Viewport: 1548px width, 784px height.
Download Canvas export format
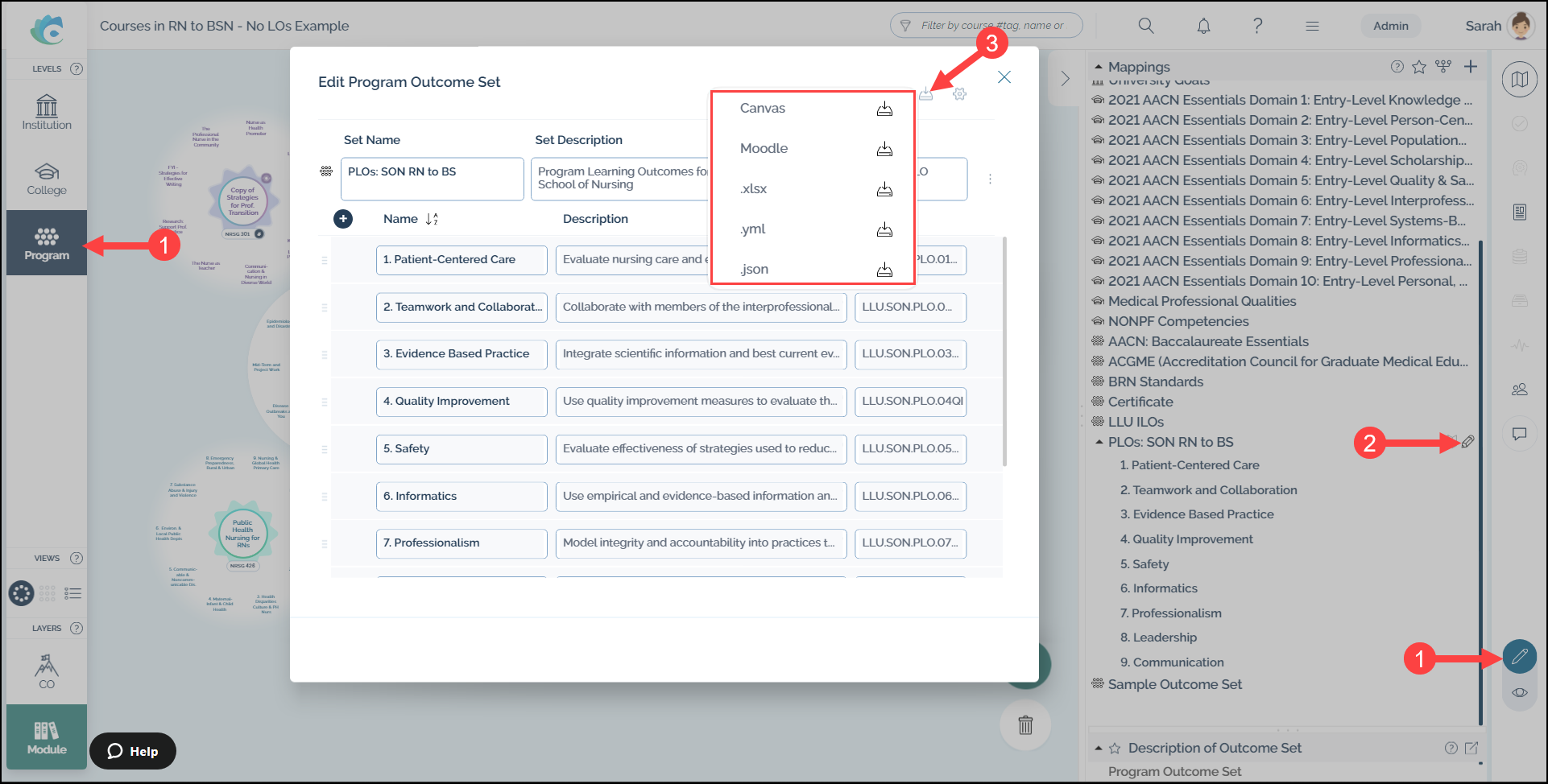coord(884,109)
